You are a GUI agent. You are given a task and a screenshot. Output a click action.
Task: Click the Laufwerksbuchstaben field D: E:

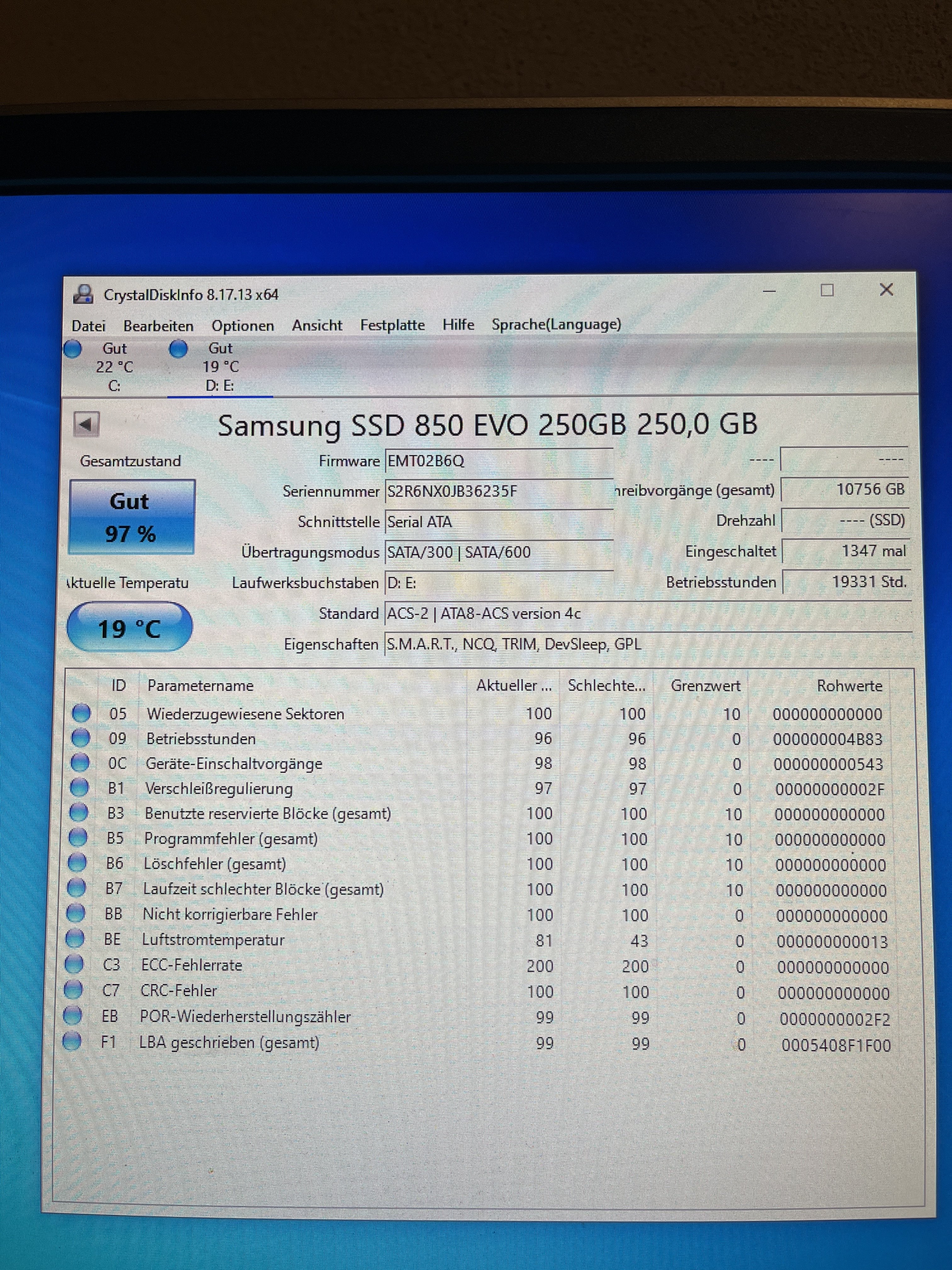(499, 583)
